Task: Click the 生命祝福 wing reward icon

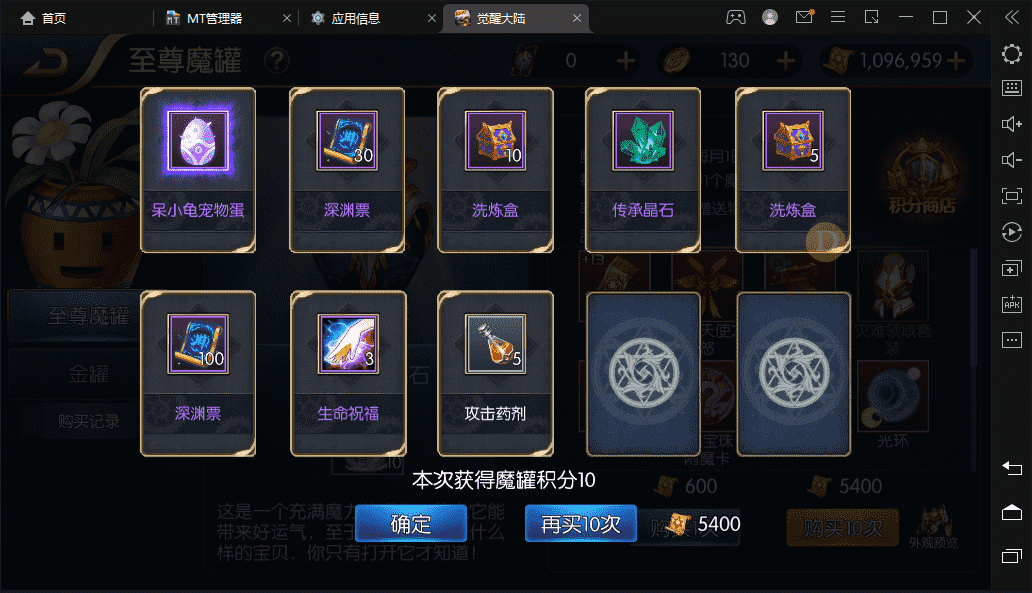Action: (348, 344)
